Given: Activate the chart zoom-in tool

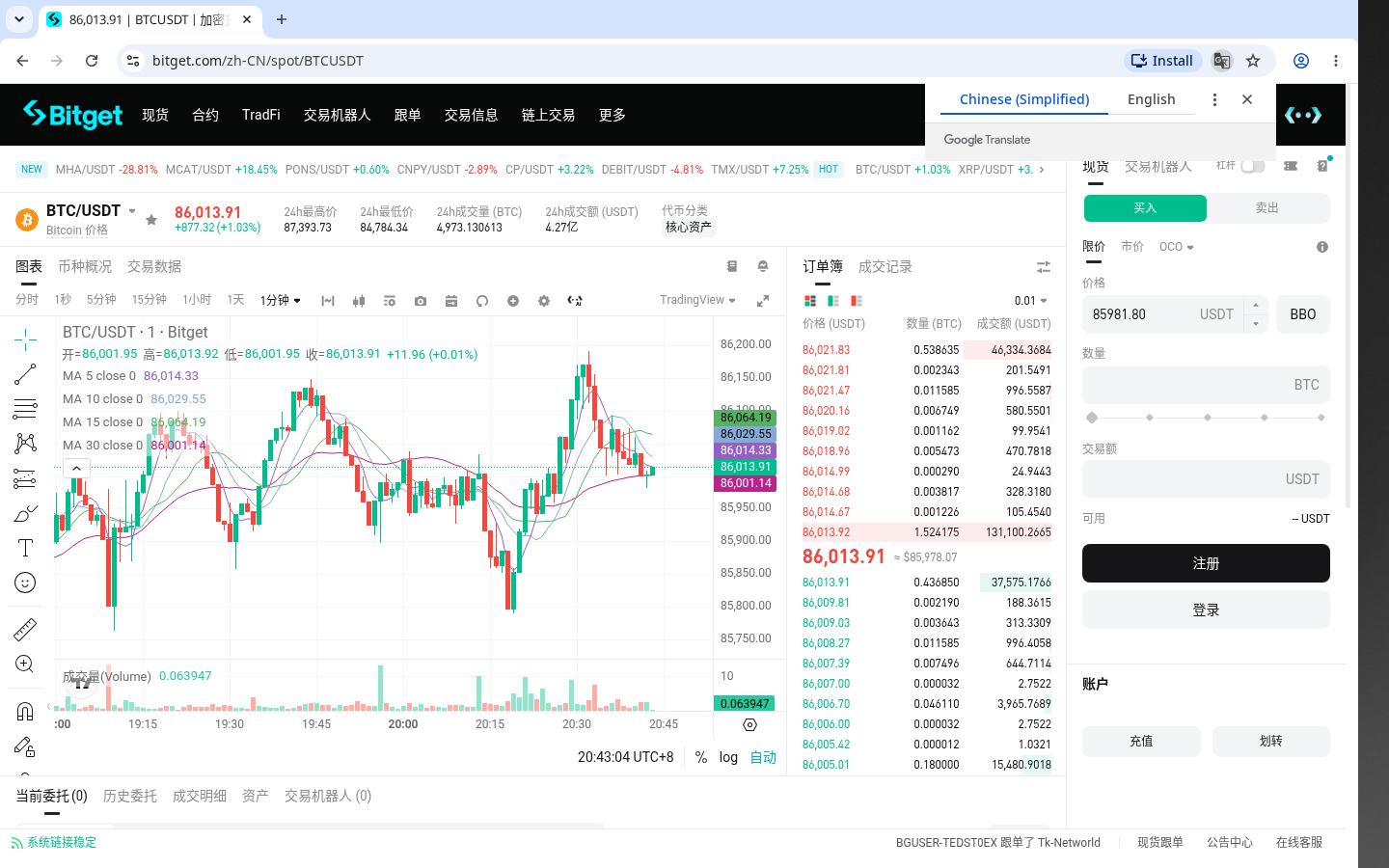Looking at the screenshot, I should [26, 665].
